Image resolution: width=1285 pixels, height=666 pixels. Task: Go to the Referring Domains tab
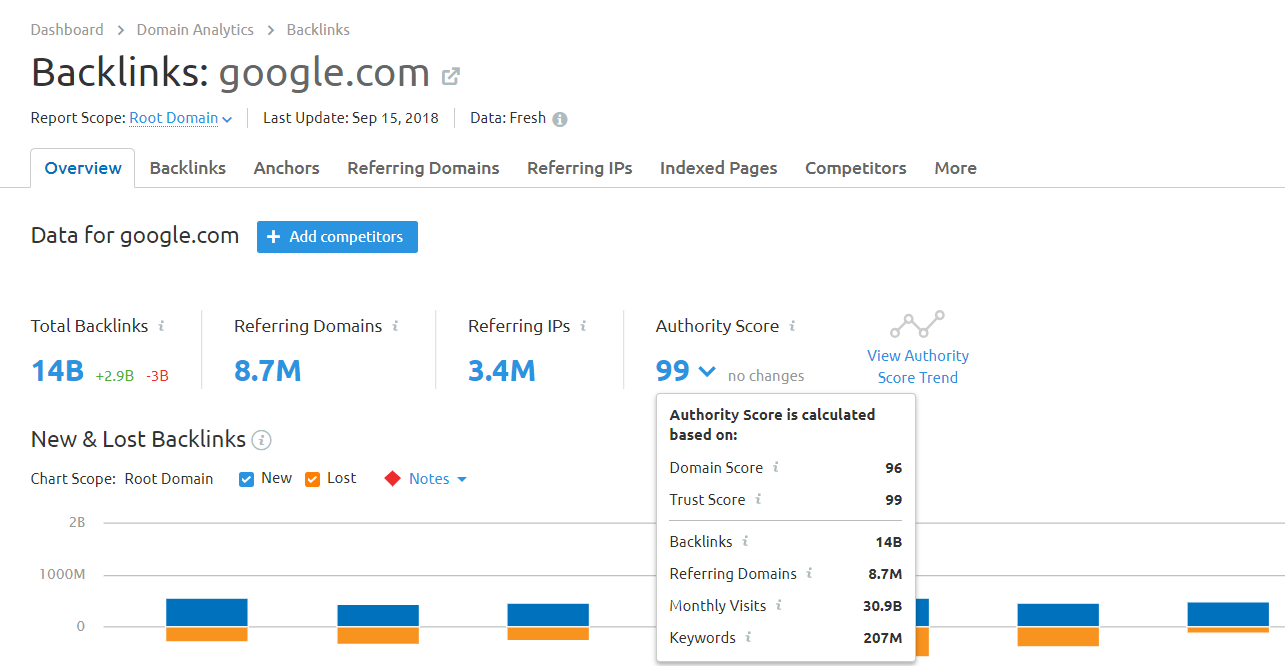423,168
